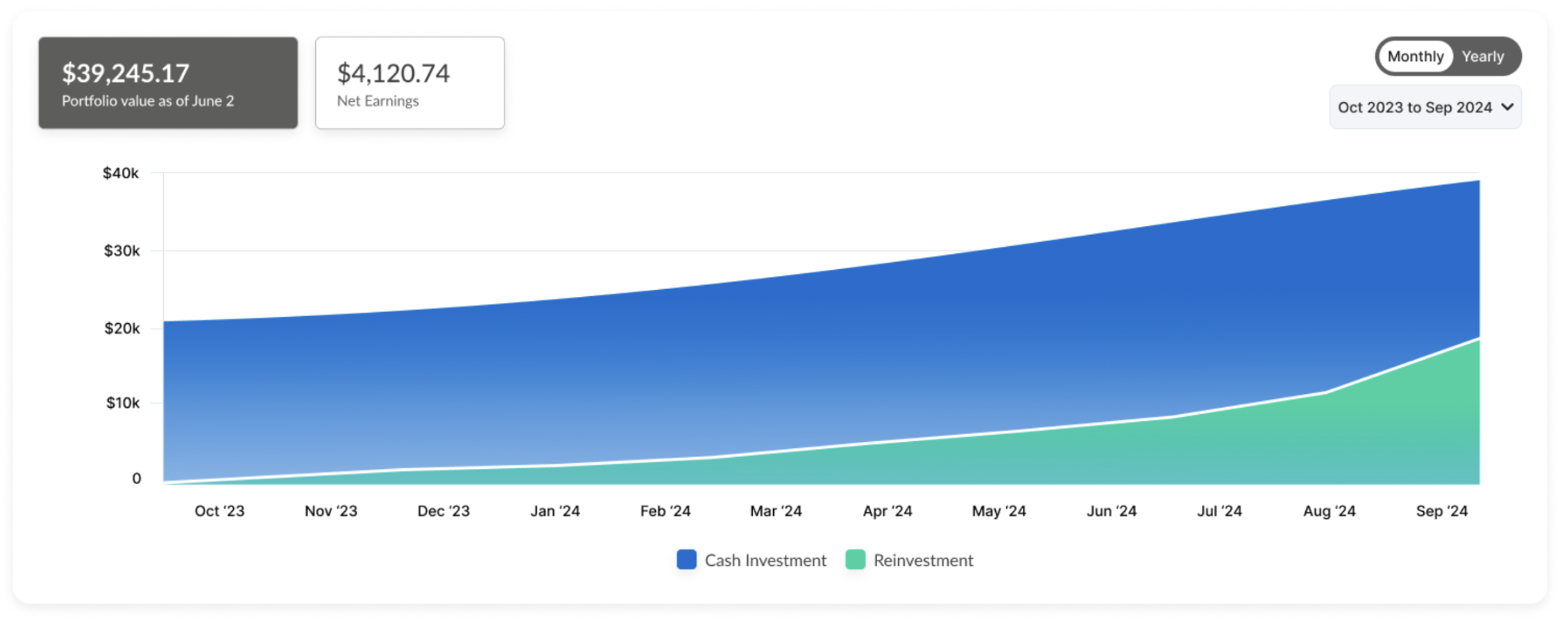Click the Apr '24 axis label
1568x621 pixels.
coord(887,511)
